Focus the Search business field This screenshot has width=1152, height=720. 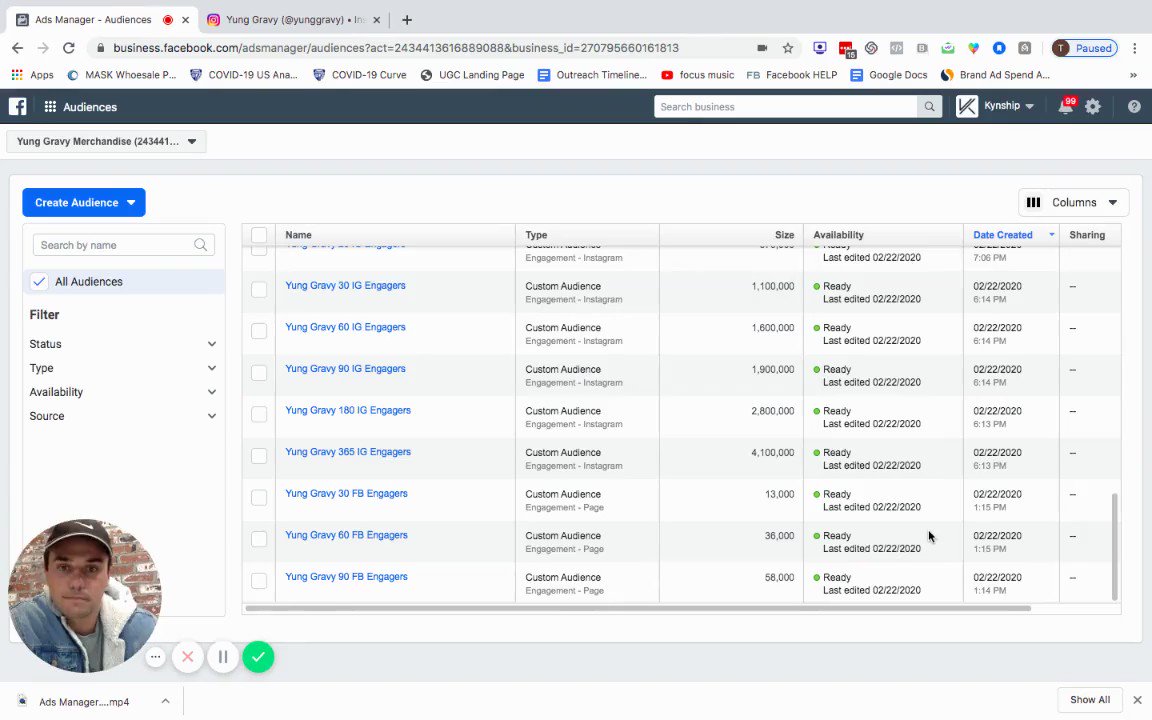coord(785,107)
